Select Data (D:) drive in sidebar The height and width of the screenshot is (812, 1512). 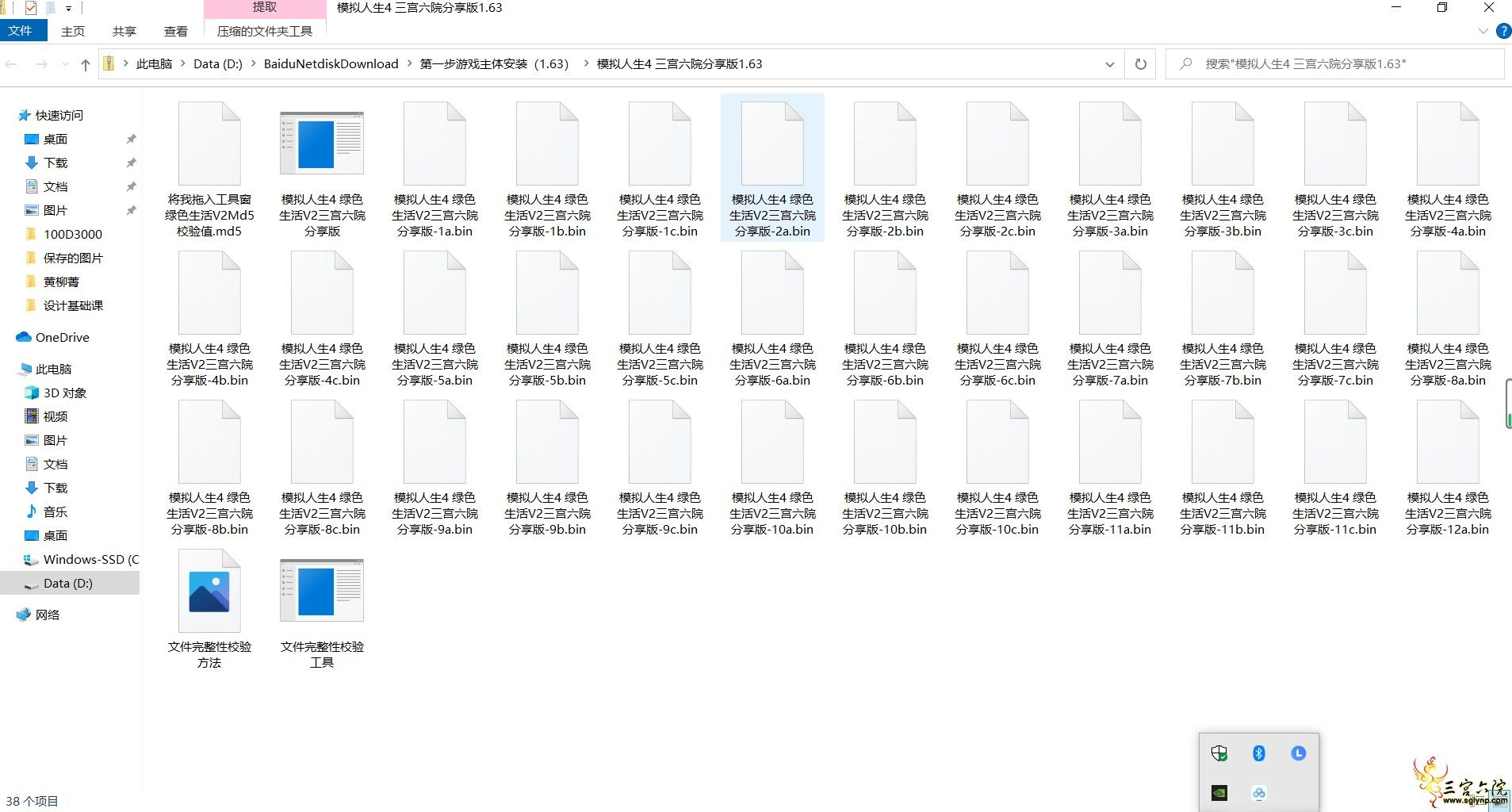pyautogui.click(x=70, y=584)
